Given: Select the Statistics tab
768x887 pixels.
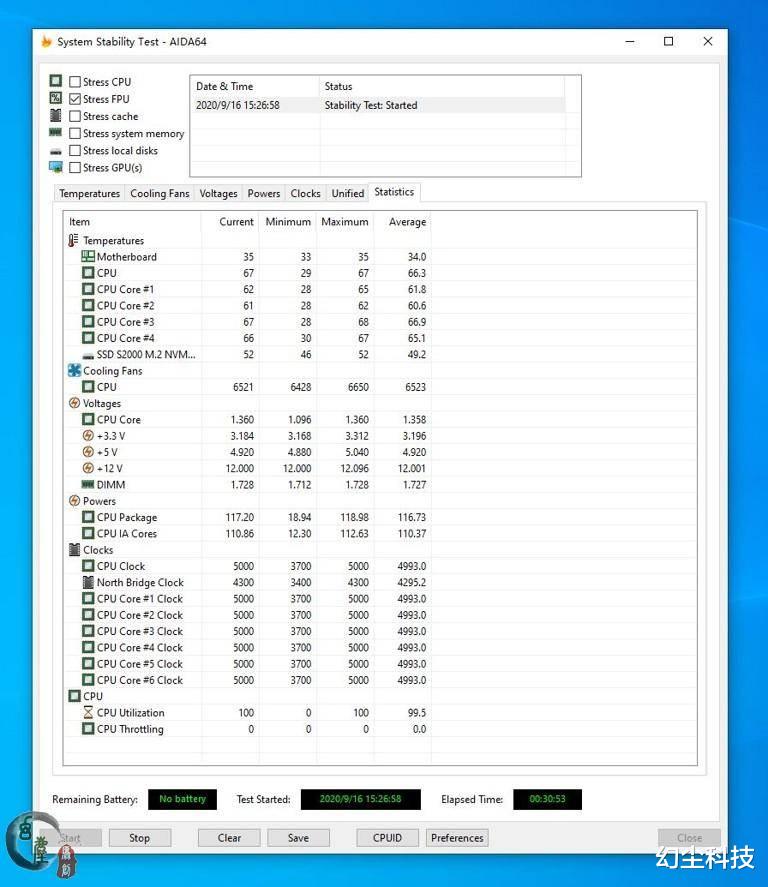Looking at the screenshot, I should 394,192.
